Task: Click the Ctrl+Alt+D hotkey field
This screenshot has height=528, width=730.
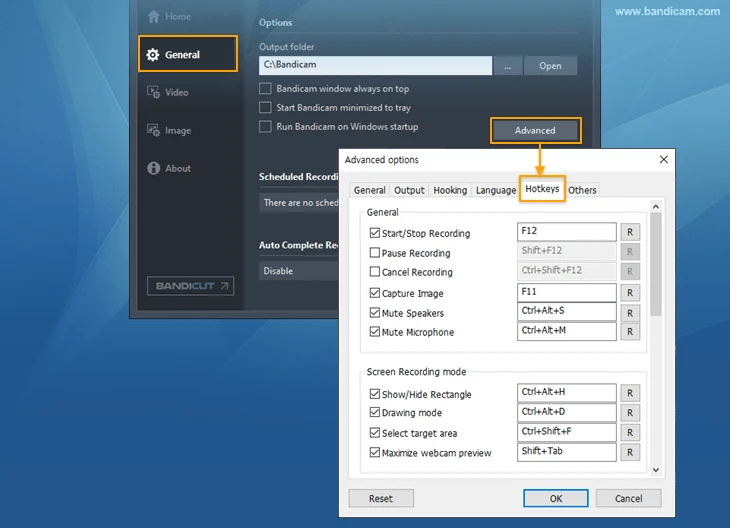Action: coord(567,412)
